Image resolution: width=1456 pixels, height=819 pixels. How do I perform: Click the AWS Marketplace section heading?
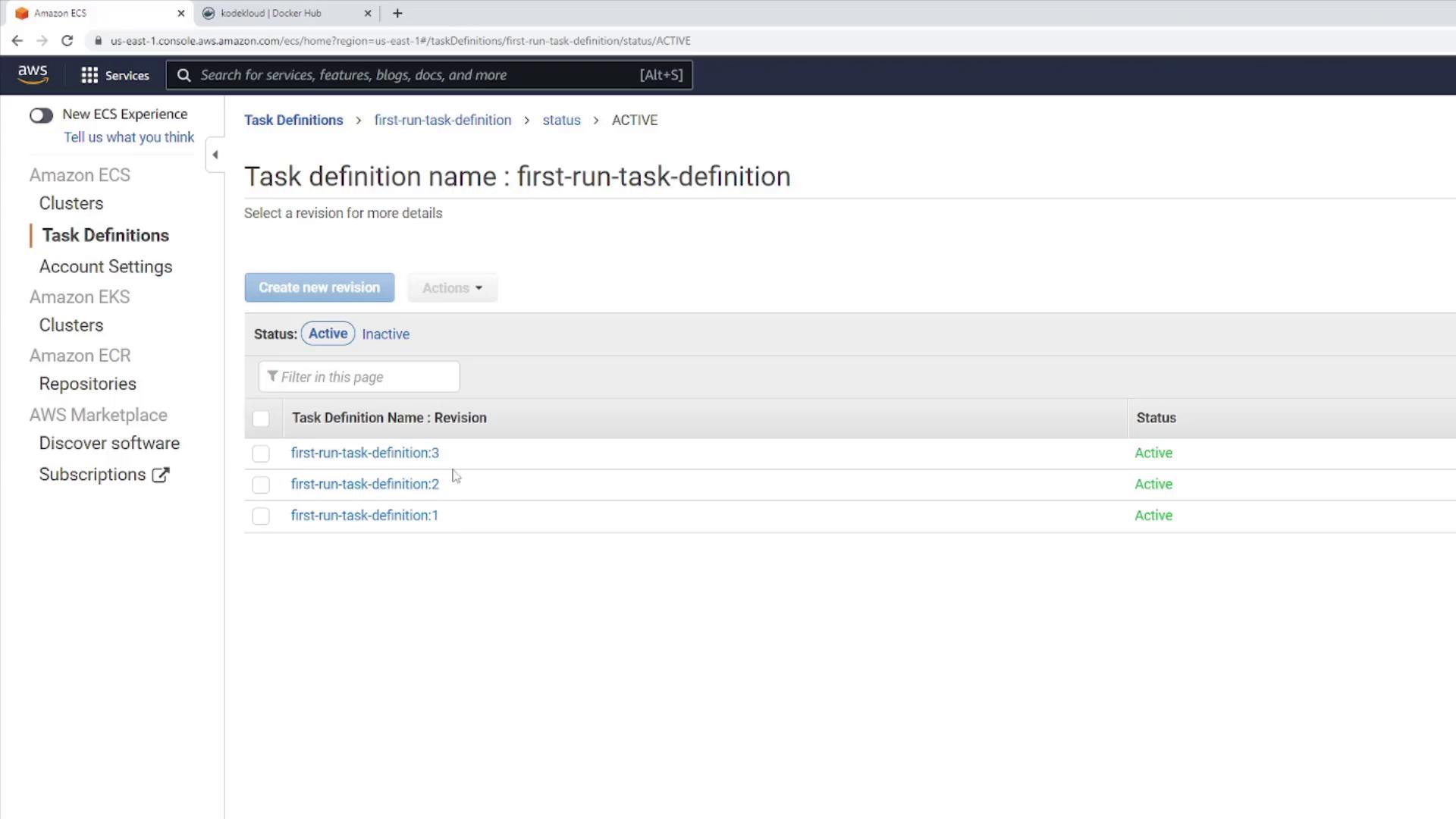(x=98, y=415)
